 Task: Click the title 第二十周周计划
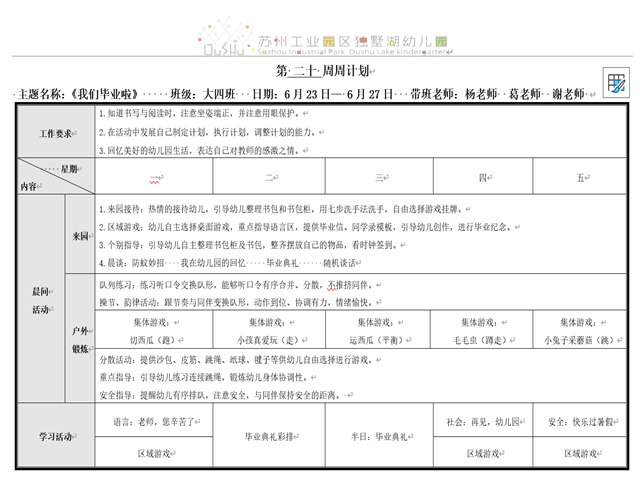point(324,71)
